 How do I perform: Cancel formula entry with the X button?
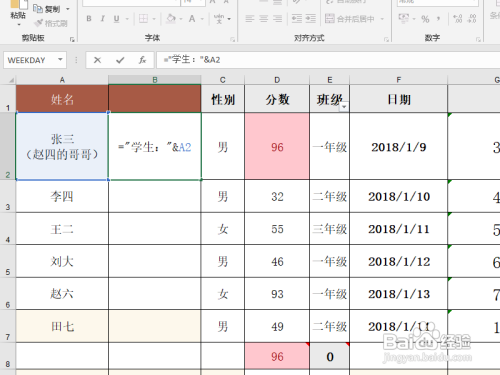(x=97, y=60)
